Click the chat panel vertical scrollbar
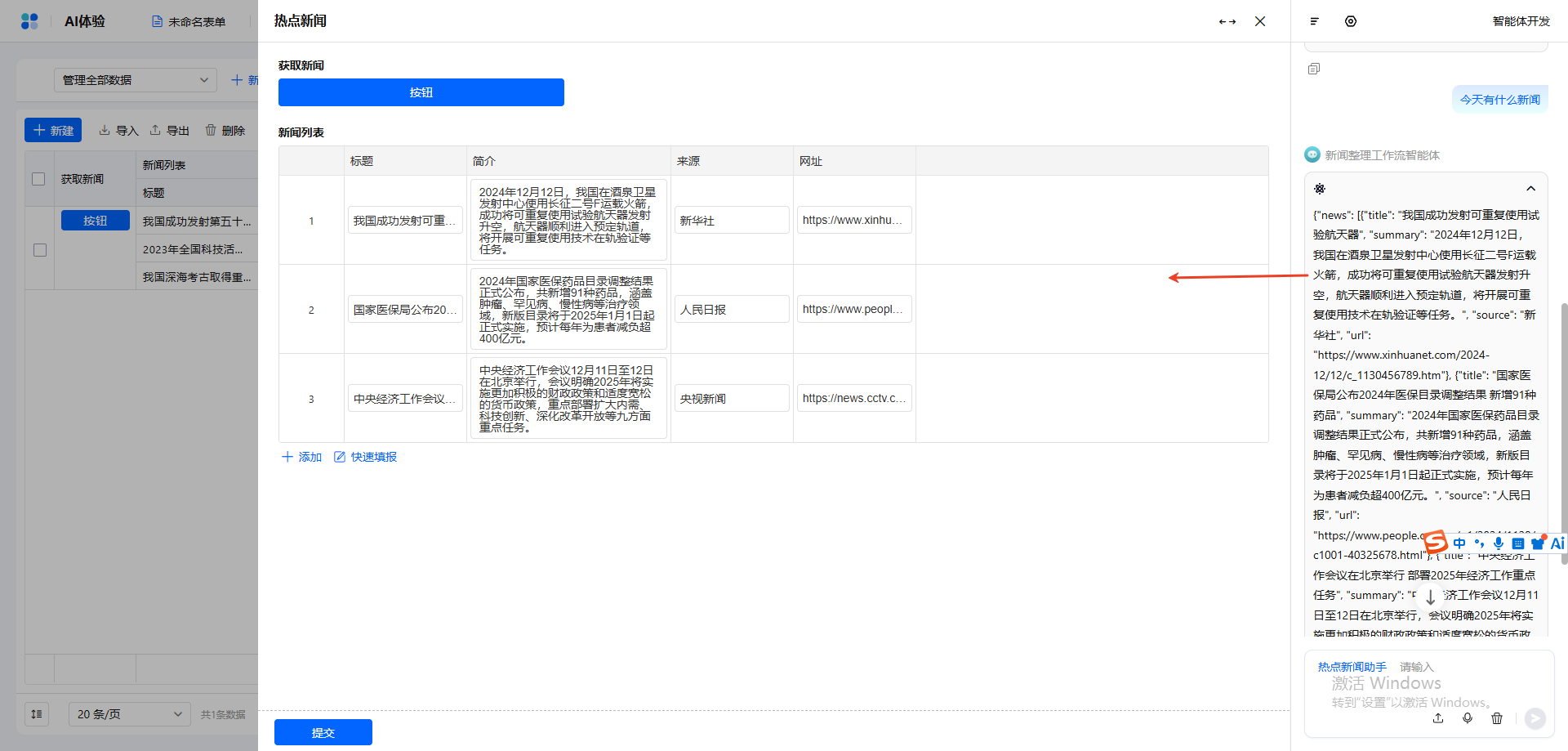The width and height of the screenshot is (1568, 751). 1564,433
